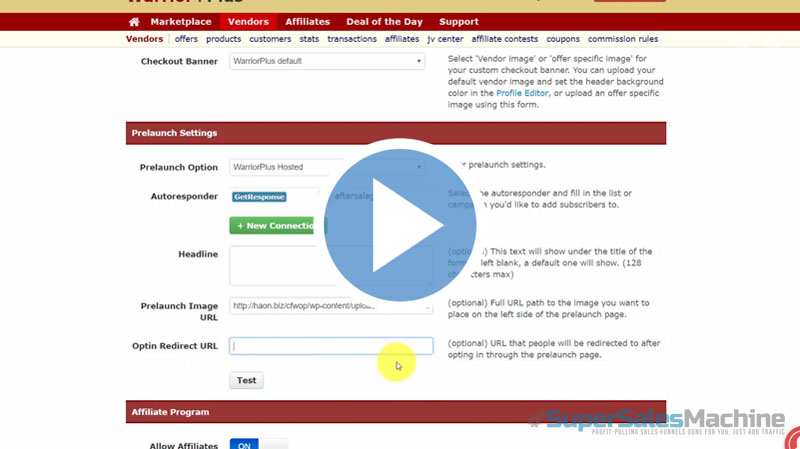Select the GetResponse autoresponder tag

coord(259,197)
